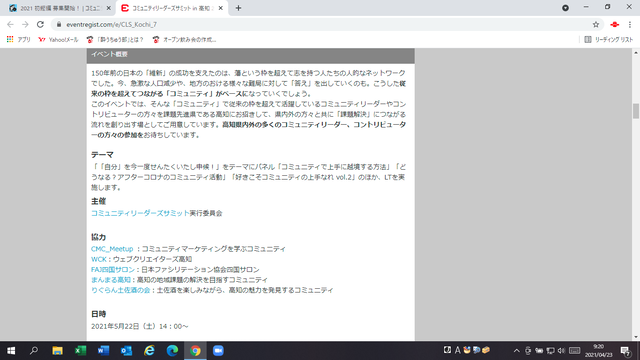Image resolution: width=640 pixels, height=360 pixels.
Task: Reload the current page
Action: tap(40, 24)
